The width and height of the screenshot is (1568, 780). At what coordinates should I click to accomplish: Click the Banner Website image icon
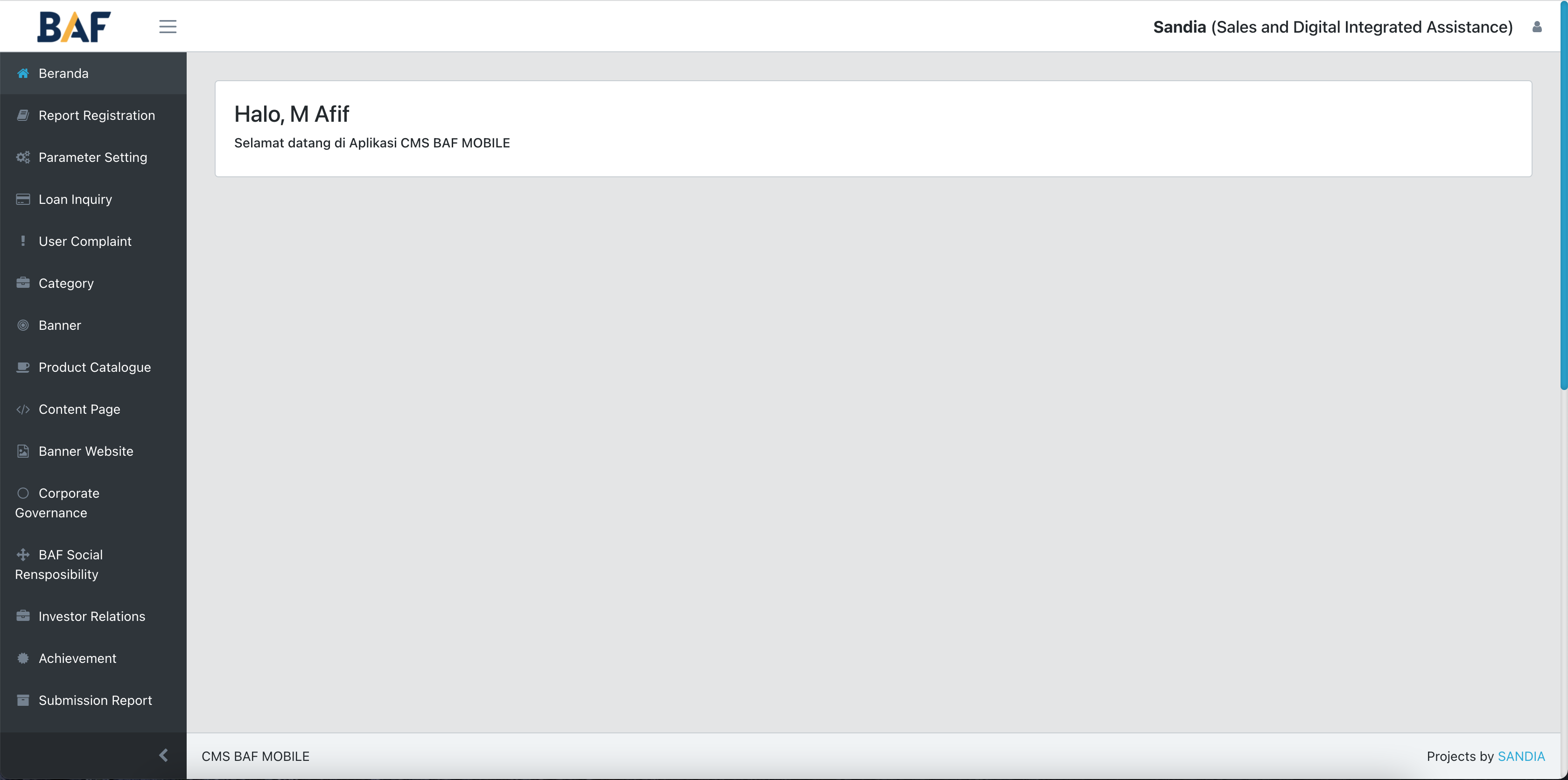23,451
